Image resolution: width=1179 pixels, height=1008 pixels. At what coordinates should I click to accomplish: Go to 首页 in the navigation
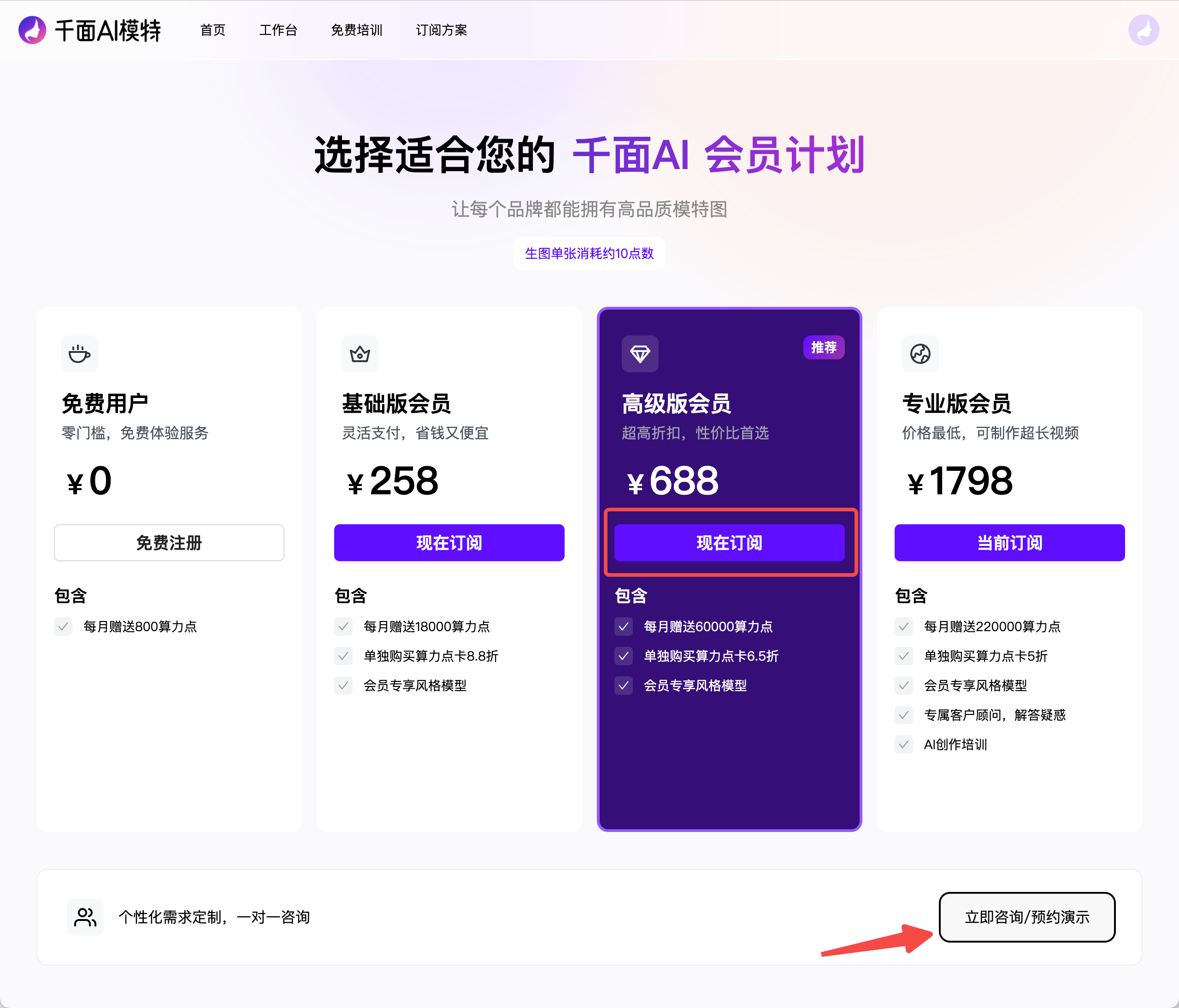(x=213, y=30)
